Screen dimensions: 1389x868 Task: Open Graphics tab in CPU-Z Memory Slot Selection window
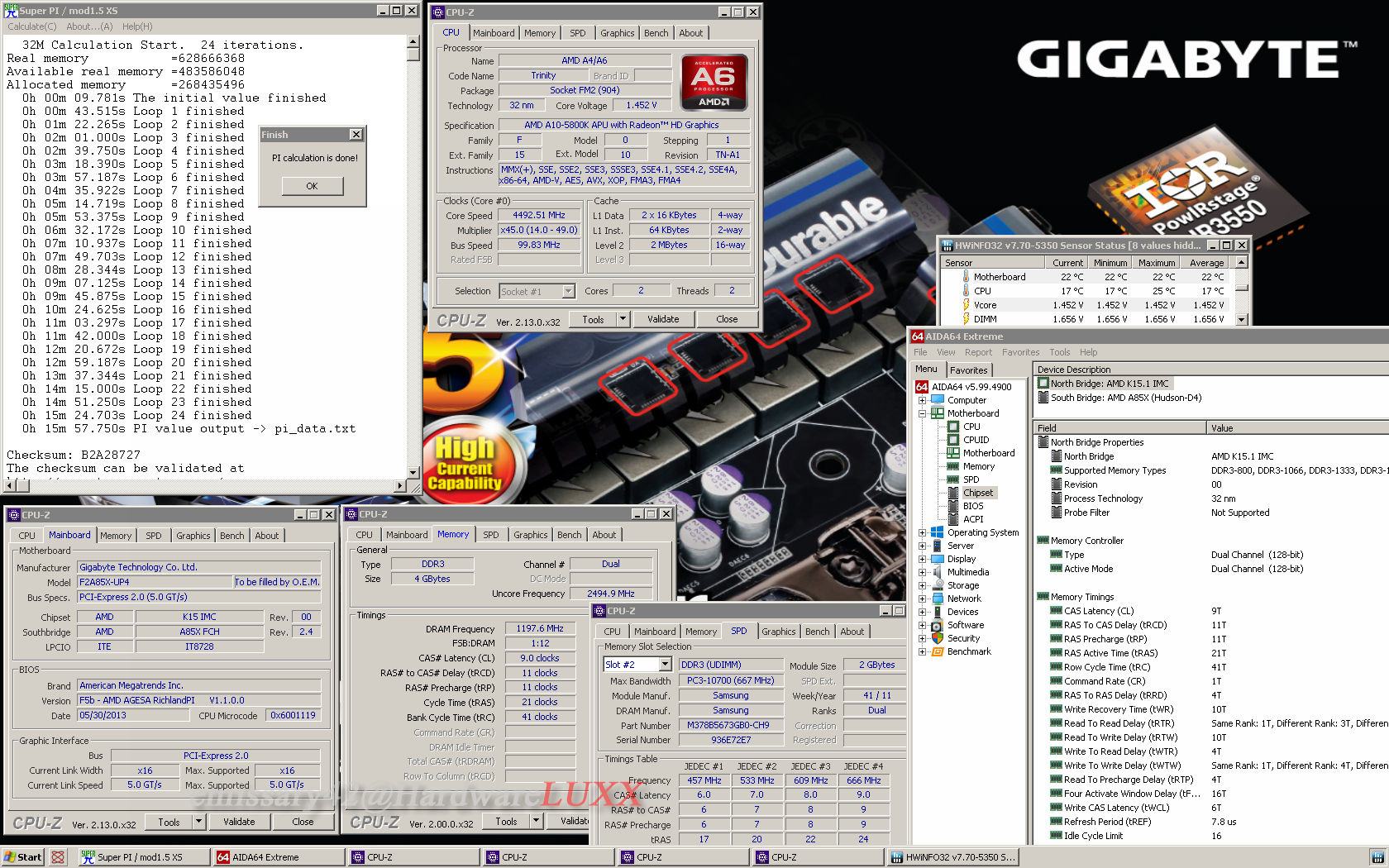pyautogui.click(x=778, y=632)
